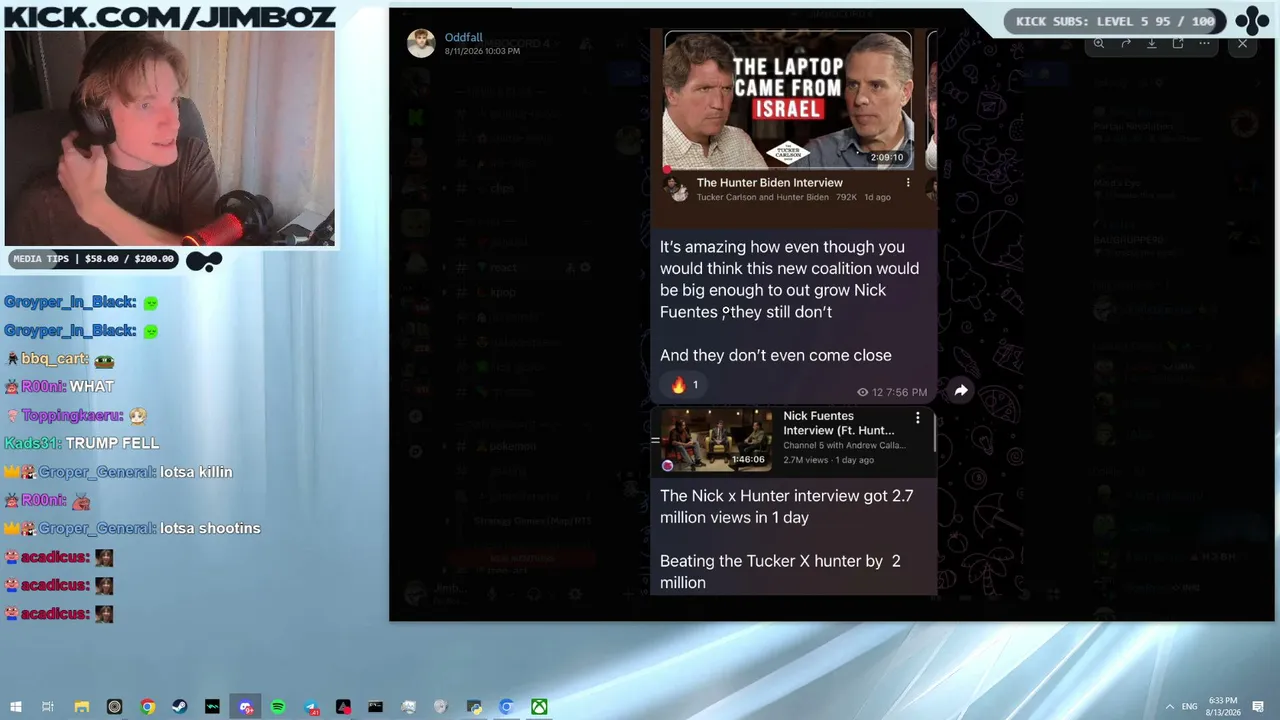Click Oddfall's avatar in the viewer header

click(421, 43)
